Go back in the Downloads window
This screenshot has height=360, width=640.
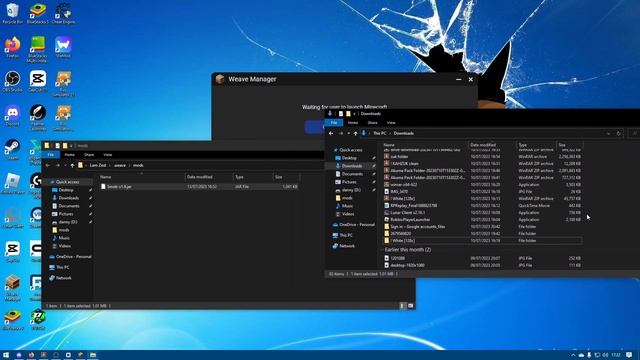pyautogui.click(x=331, y=133)
